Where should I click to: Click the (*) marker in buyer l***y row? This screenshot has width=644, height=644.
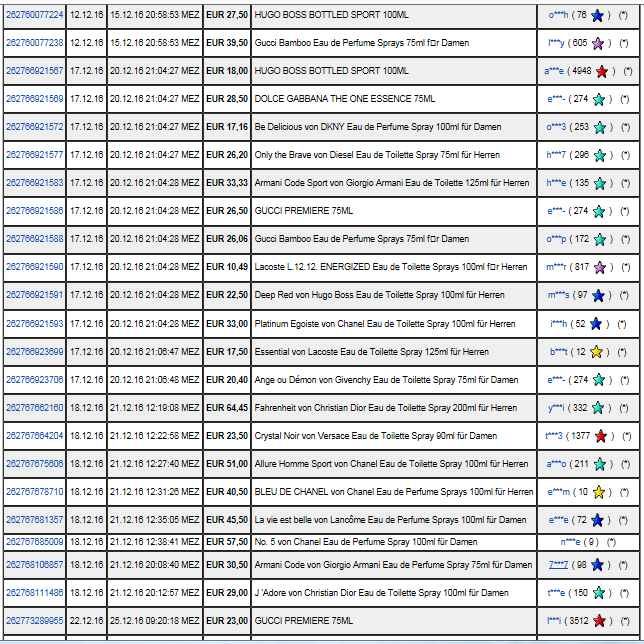click(x=624, y=43)
